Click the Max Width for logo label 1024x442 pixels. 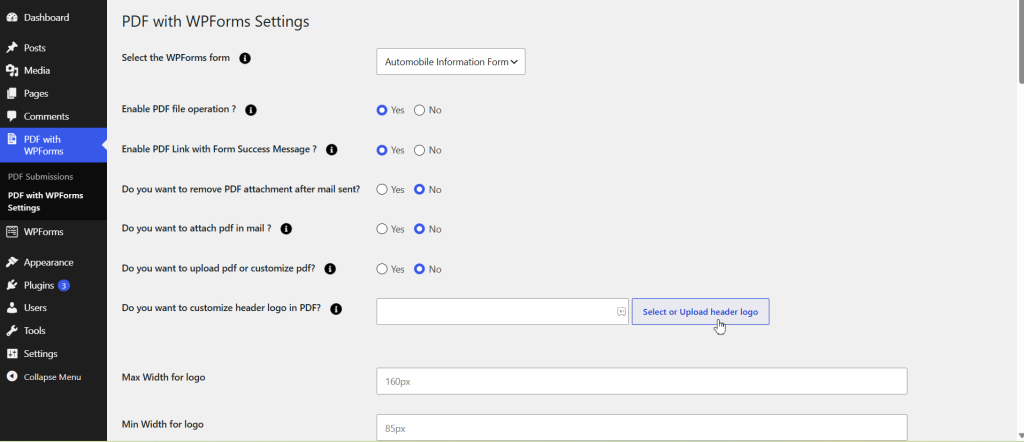pos(163,377)
